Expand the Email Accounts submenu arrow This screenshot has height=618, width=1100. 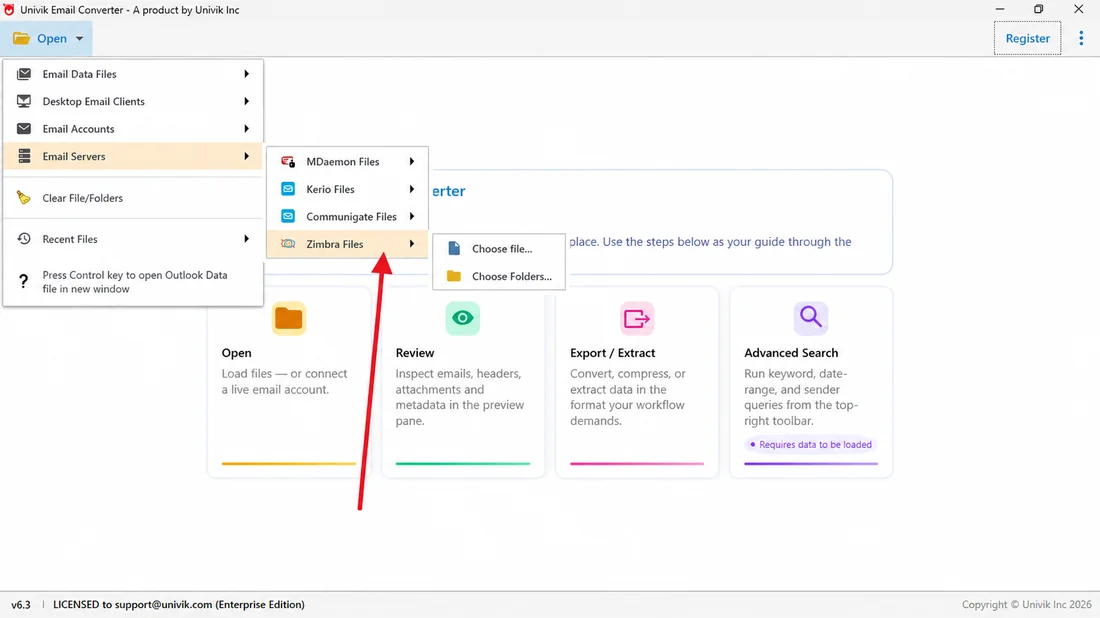click(246, 128)
